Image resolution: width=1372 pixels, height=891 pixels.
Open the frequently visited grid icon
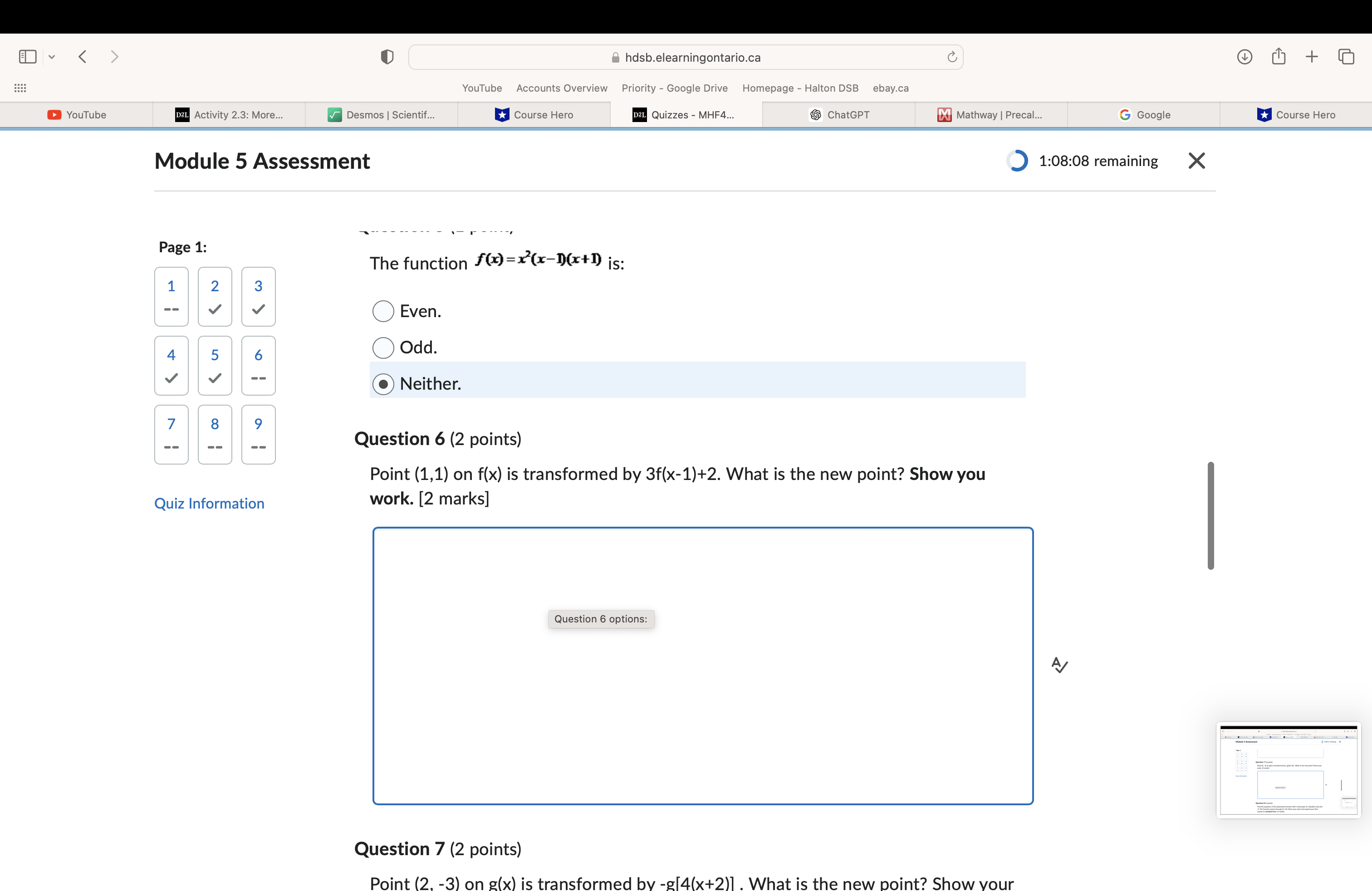20,88
